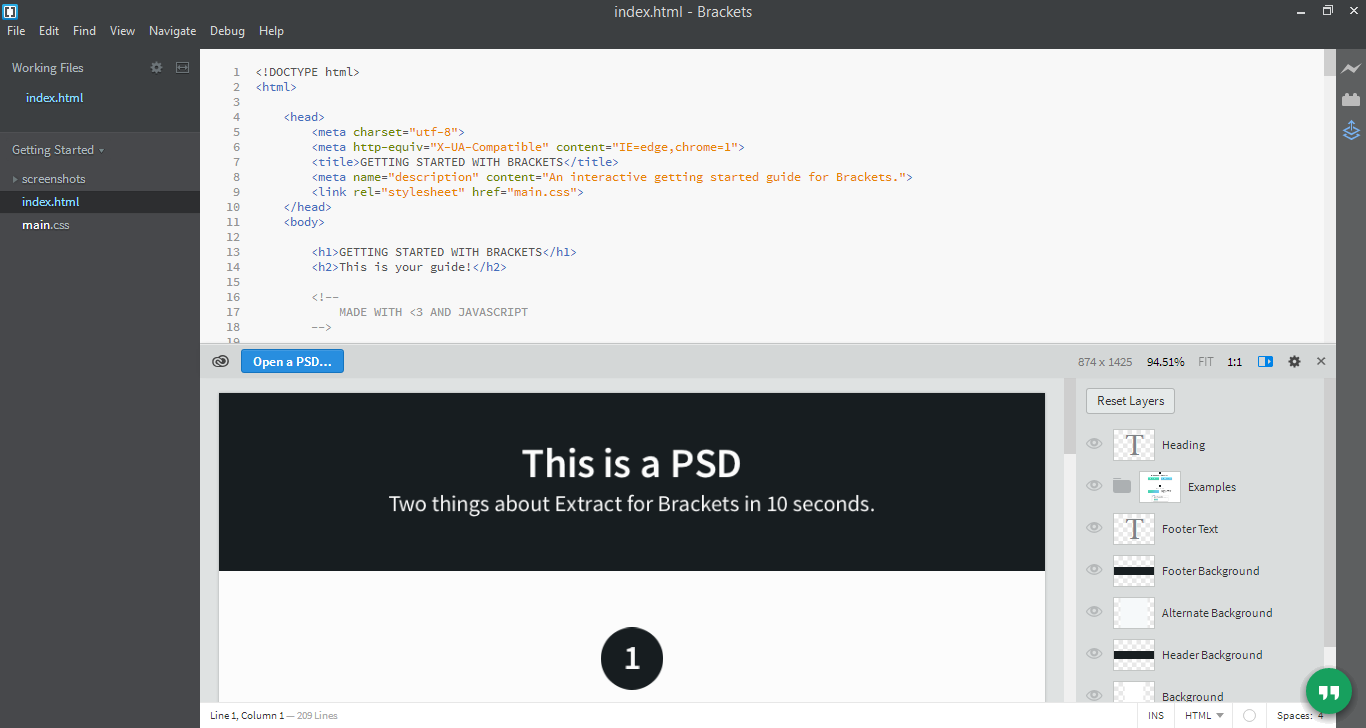Expand the screenshots folder
1366x728 pixels.
coord(15,179)
